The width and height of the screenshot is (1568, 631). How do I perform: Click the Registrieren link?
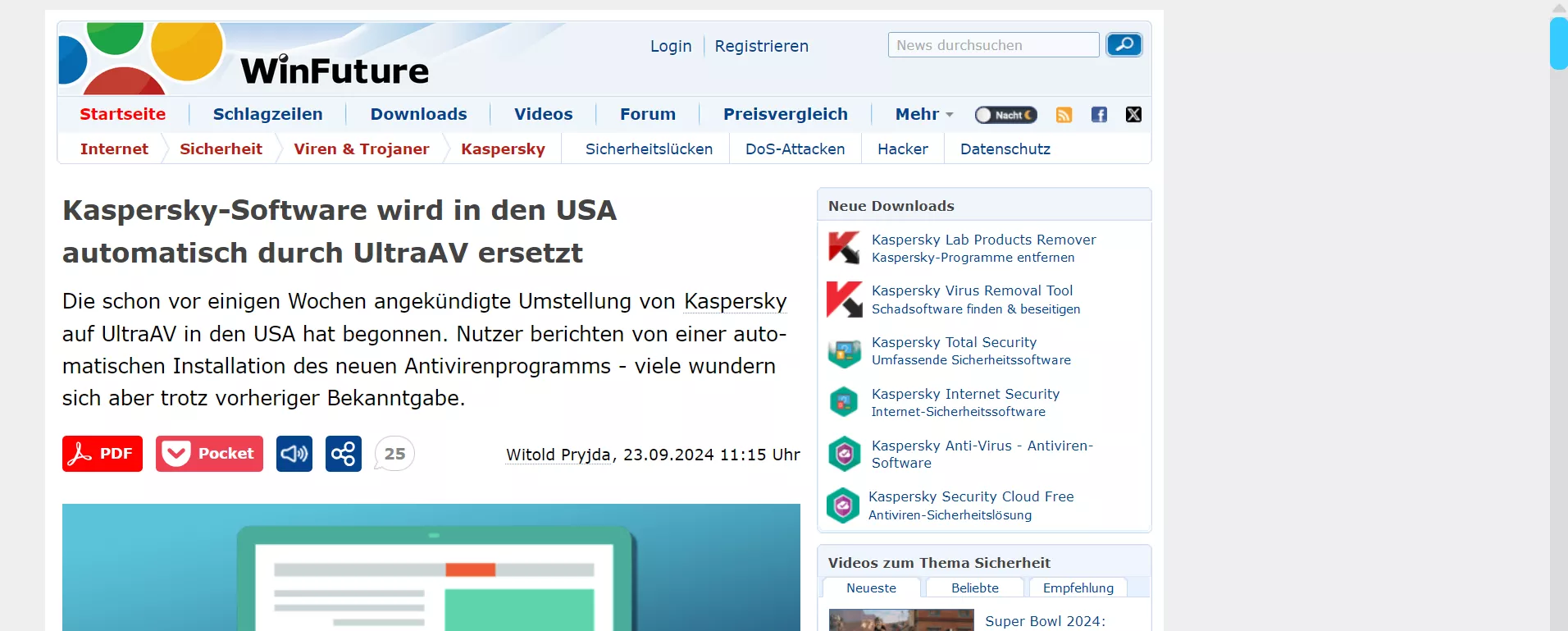pos(761,46)
